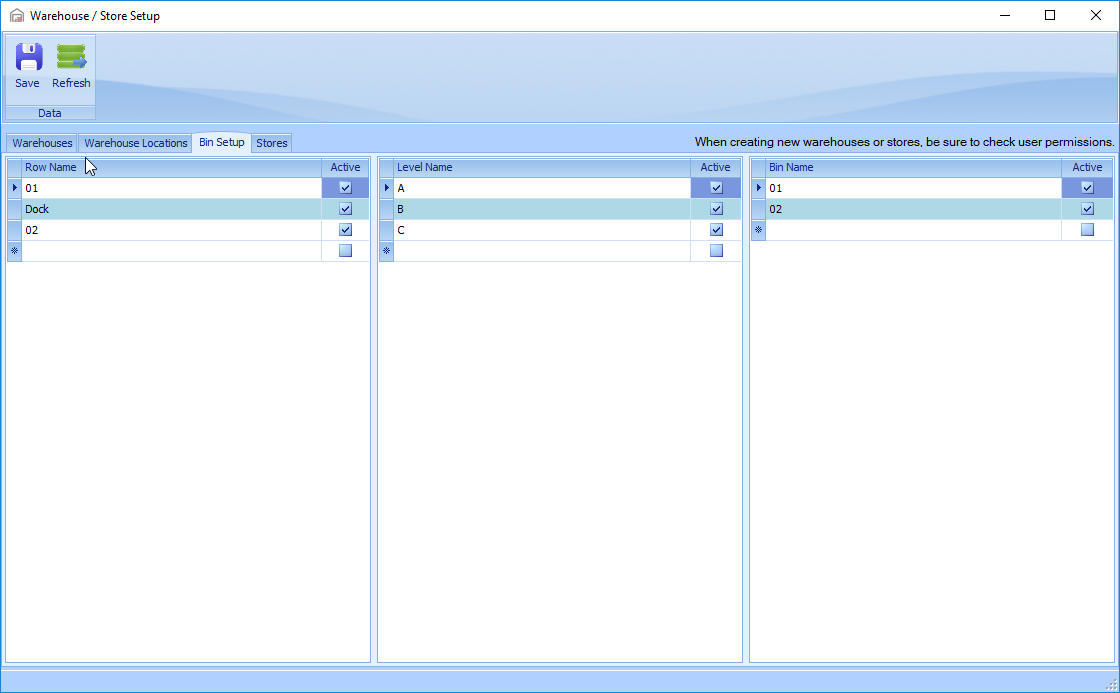Uncheck Active for the Dock row
1120x693 pixels.
click(345, 209)
